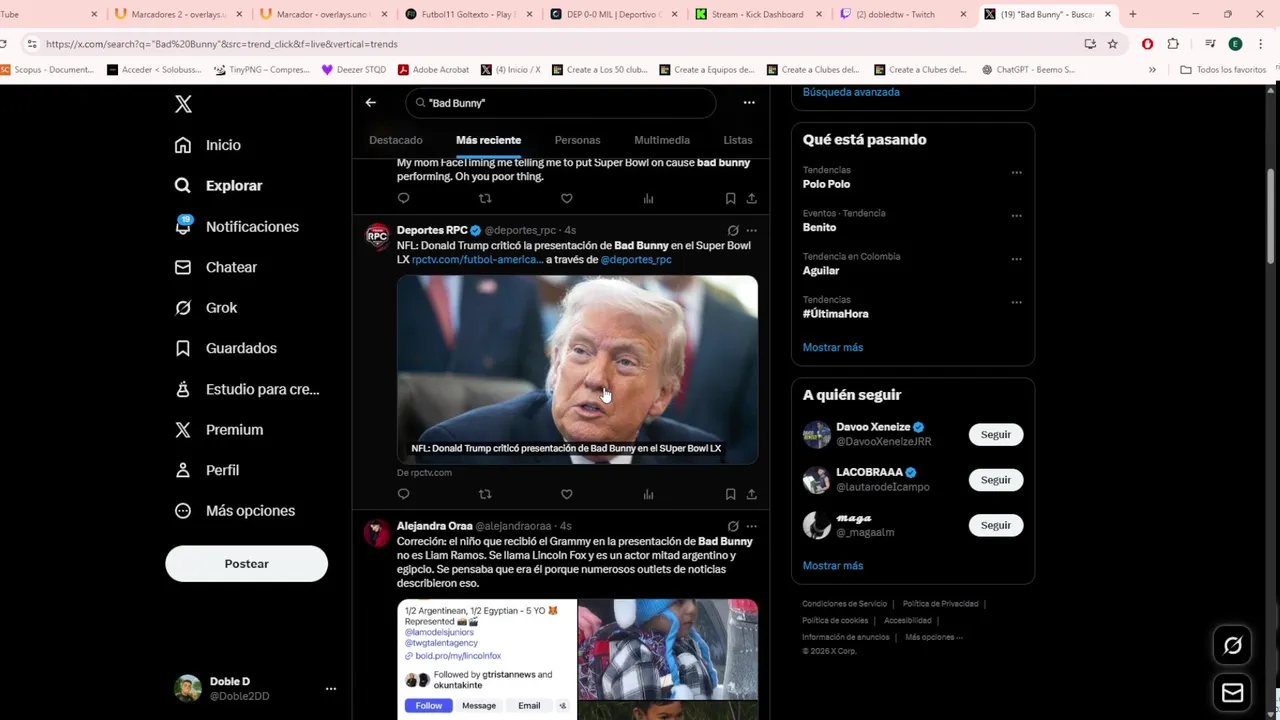
Task: Open Deportes RPC post more menu
Action: 751,230
